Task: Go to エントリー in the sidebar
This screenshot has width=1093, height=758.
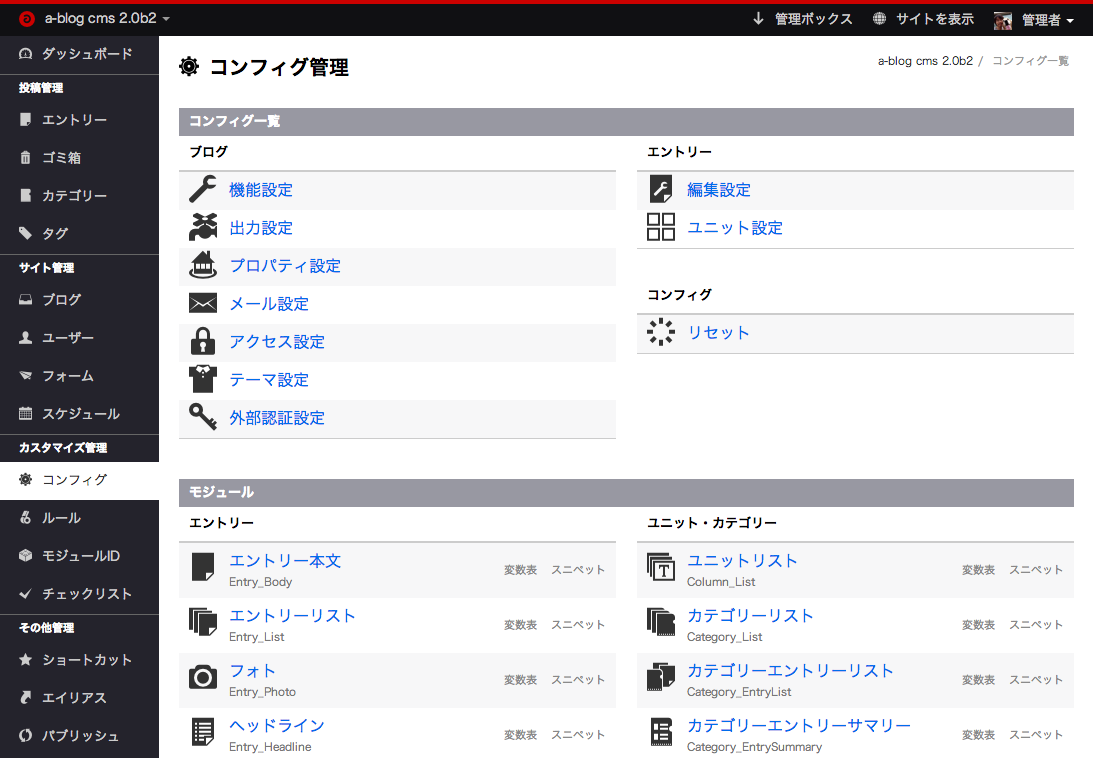Action: click(74, 120)
